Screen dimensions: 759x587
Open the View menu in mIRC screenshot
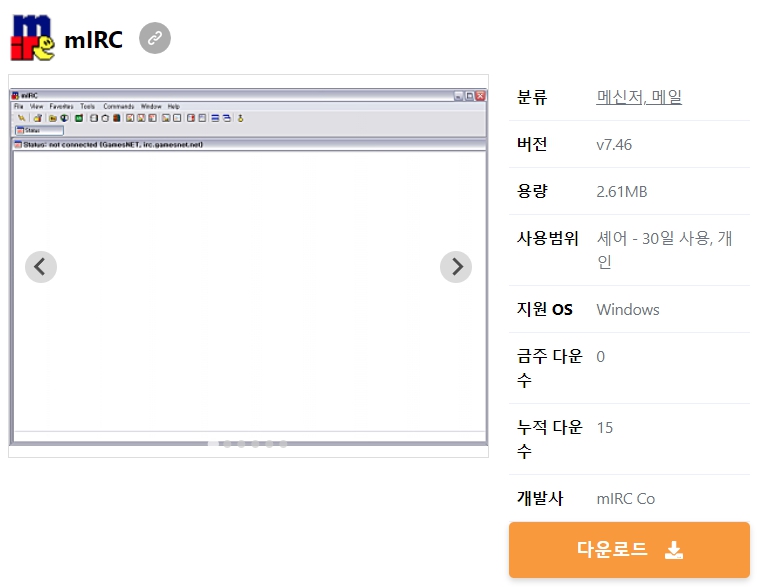click(36, 106)
